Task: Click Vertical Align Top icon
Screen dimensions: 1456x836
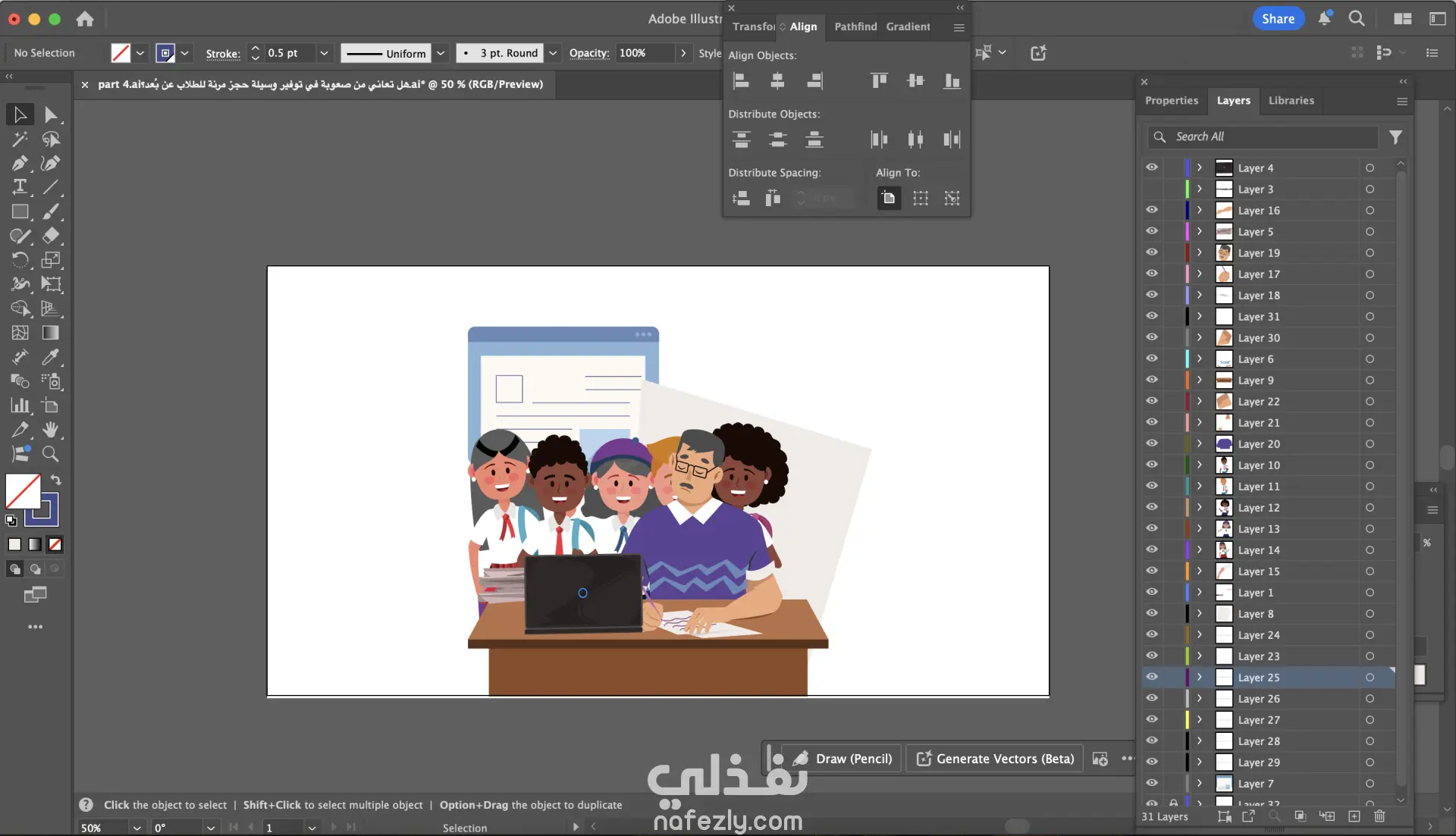Action: [x=879, y=80]
